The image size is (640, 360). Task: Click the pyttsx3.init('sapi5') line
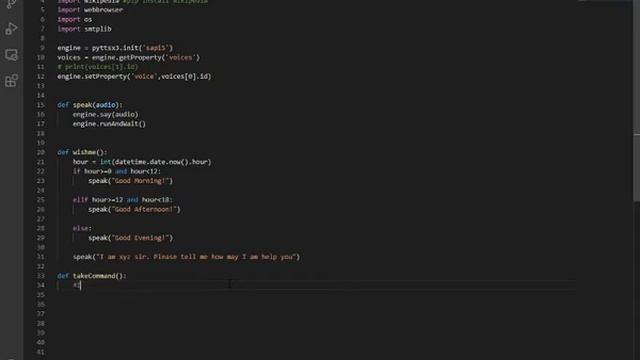115,48
